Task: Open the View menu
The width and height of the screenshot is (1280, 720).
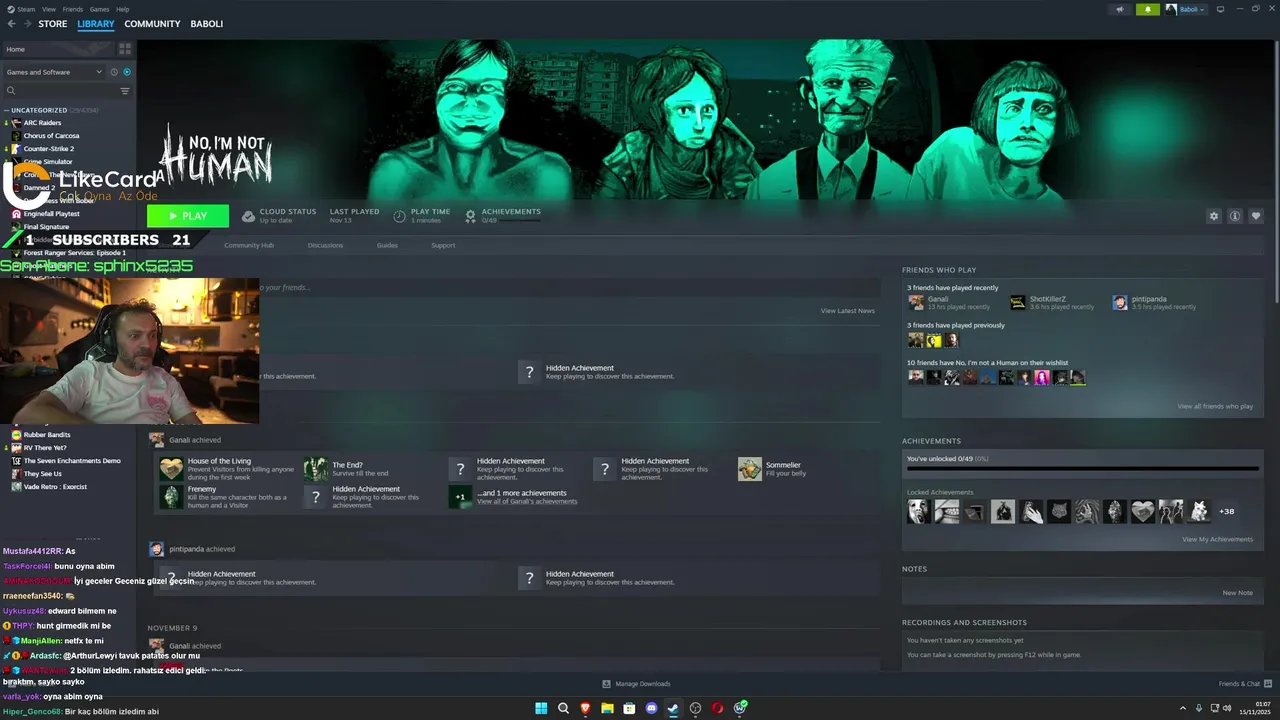Action: pos(49,9)
